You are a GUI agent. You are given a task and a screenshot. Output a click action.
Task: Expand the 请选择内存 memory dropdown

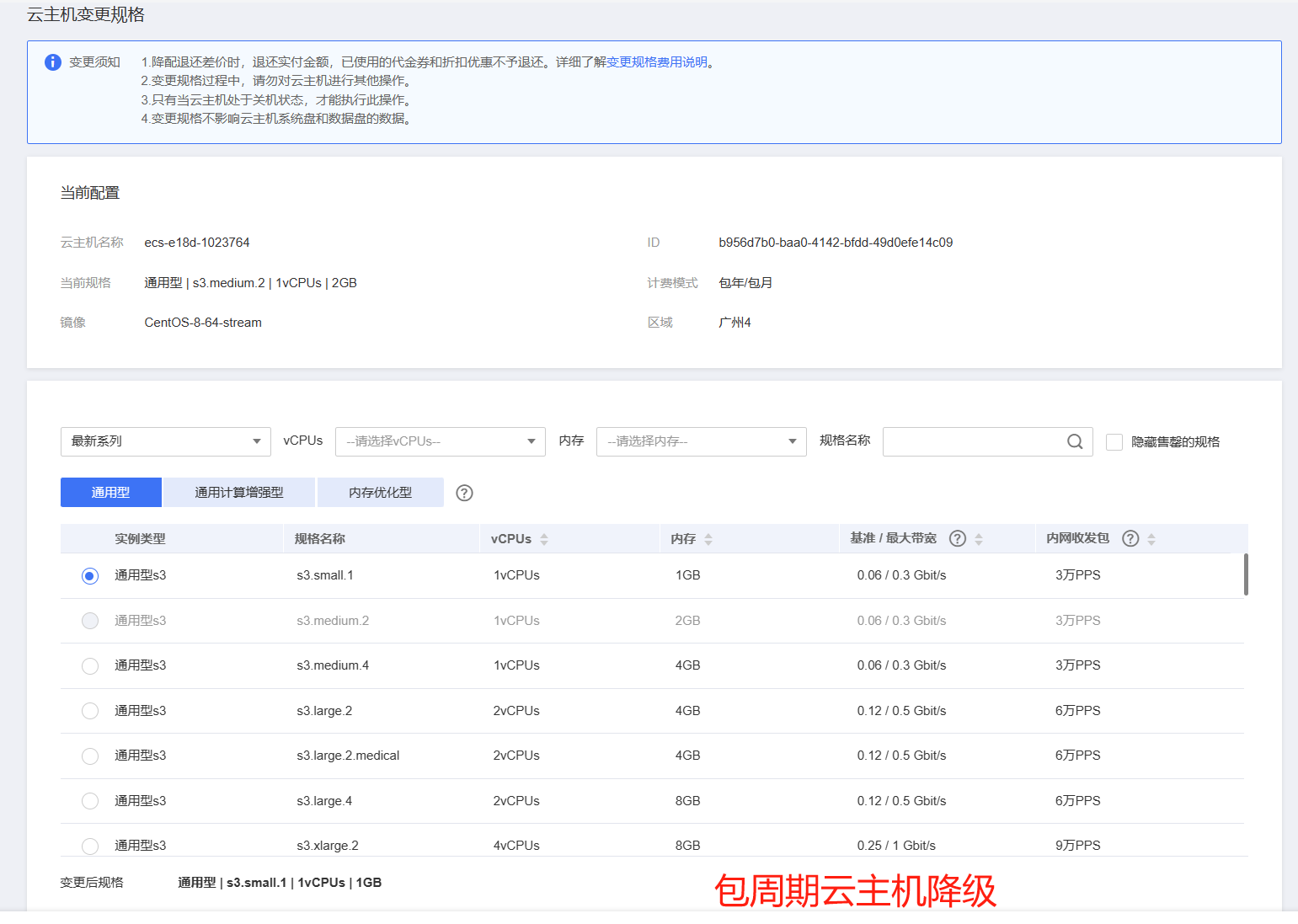point(701,441)
